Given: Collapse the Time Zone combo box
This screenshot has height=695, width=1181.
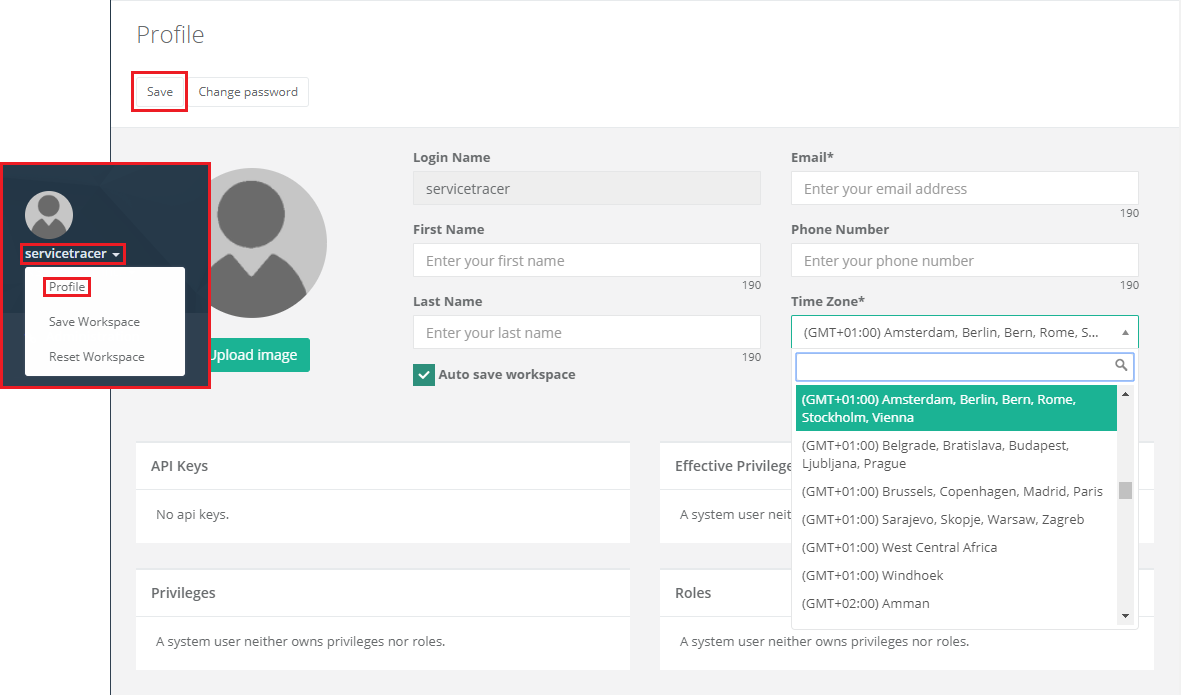Looking at the screenshot, I should pos(1124,332).
